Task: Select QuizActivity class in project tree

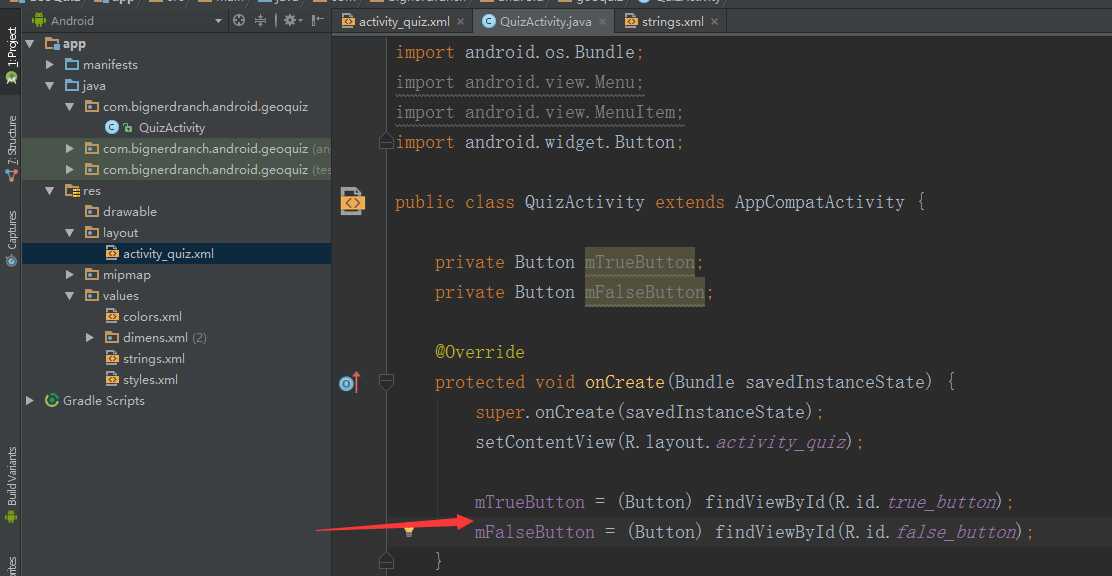Action: (x=177, y=128)
